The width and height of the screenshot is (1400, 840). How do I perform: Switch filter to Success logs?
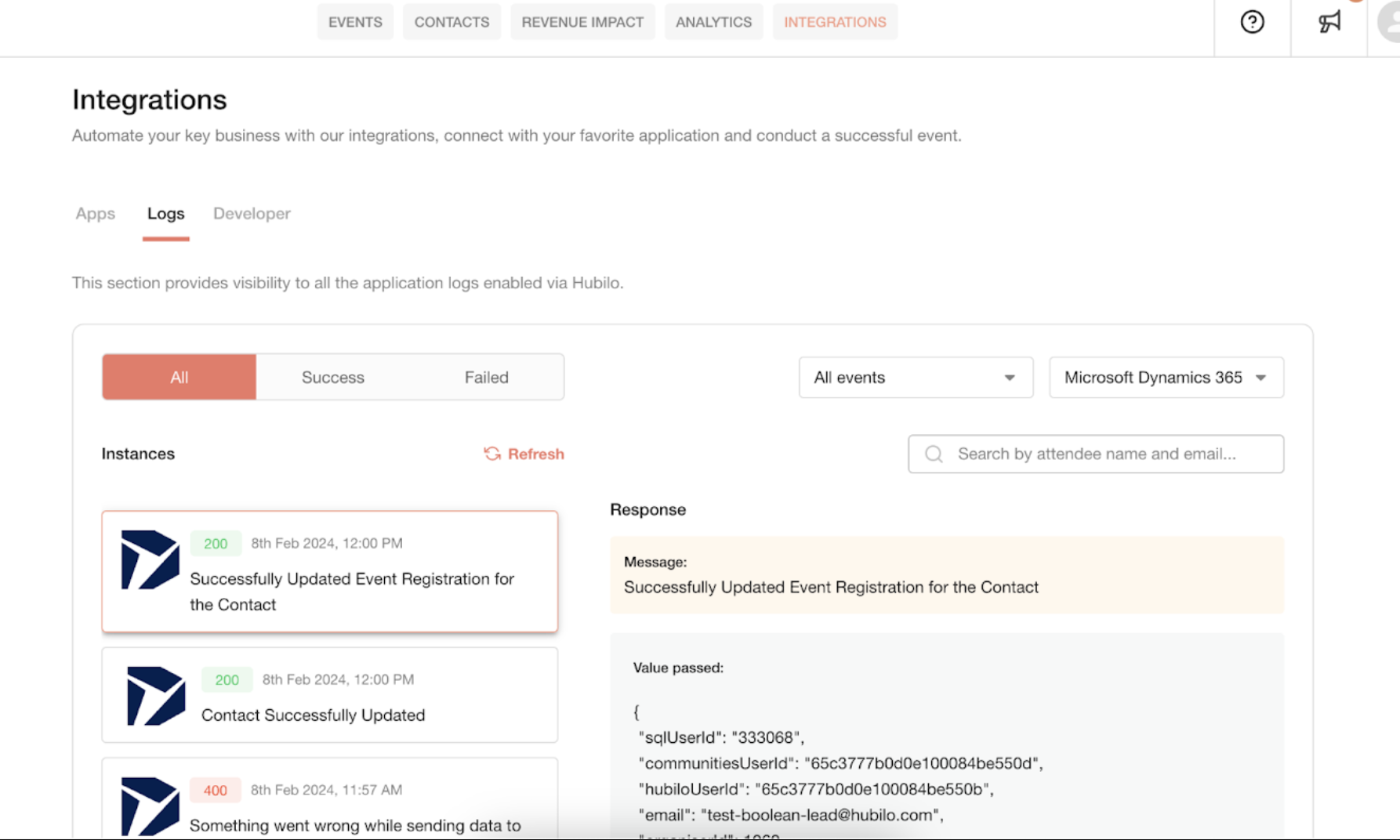pos(333,377)
